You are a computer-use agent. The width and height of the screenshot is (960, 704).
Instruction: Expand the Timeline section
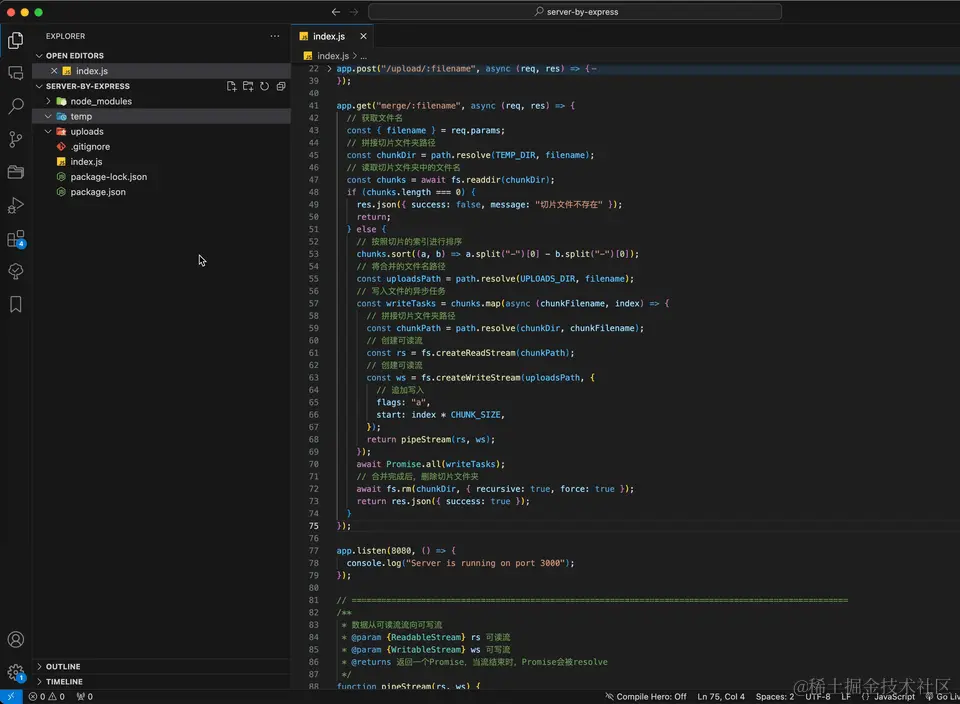click(x=64, y=682)
